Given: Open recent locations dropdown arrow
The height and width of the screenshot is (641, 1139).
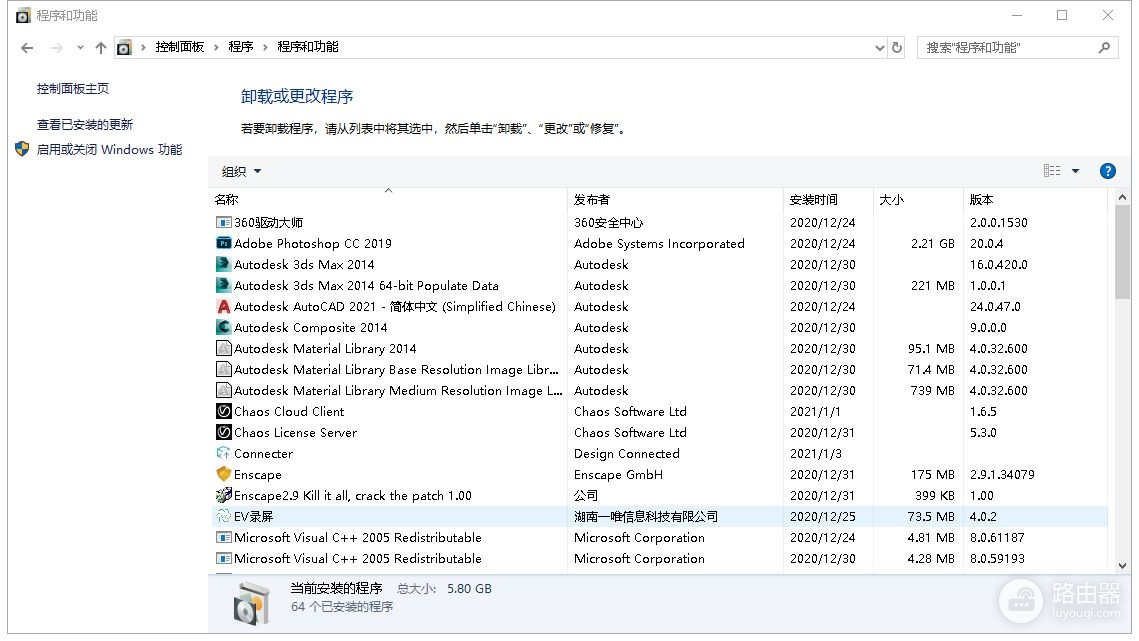Looking at the screenshot, I should tap(80, 48).
